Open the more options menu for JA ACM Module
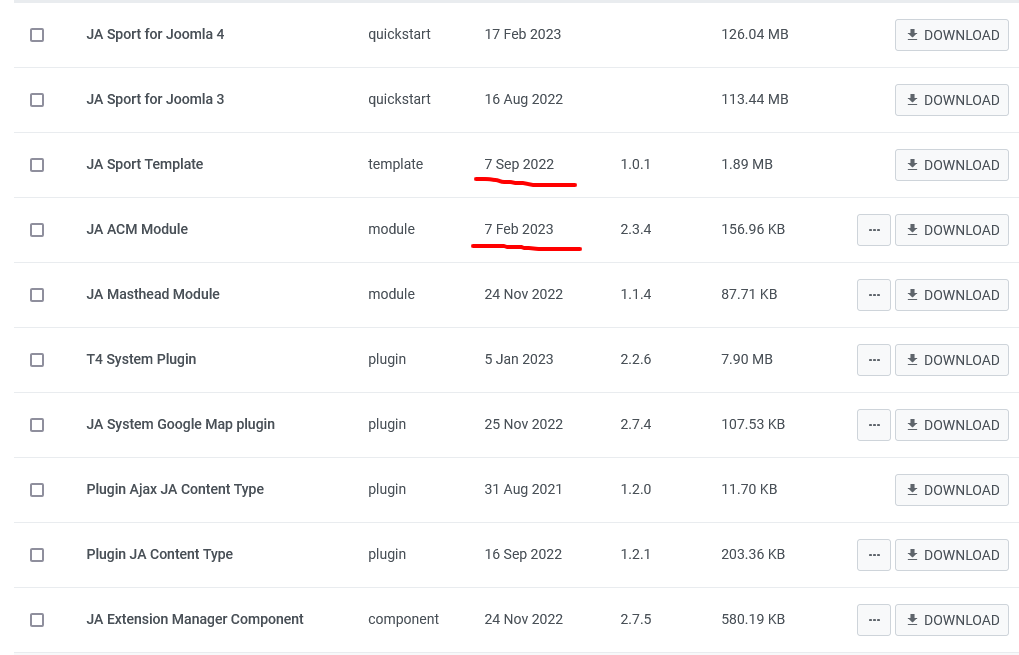Screen dimensions: 1019x655 873,230
